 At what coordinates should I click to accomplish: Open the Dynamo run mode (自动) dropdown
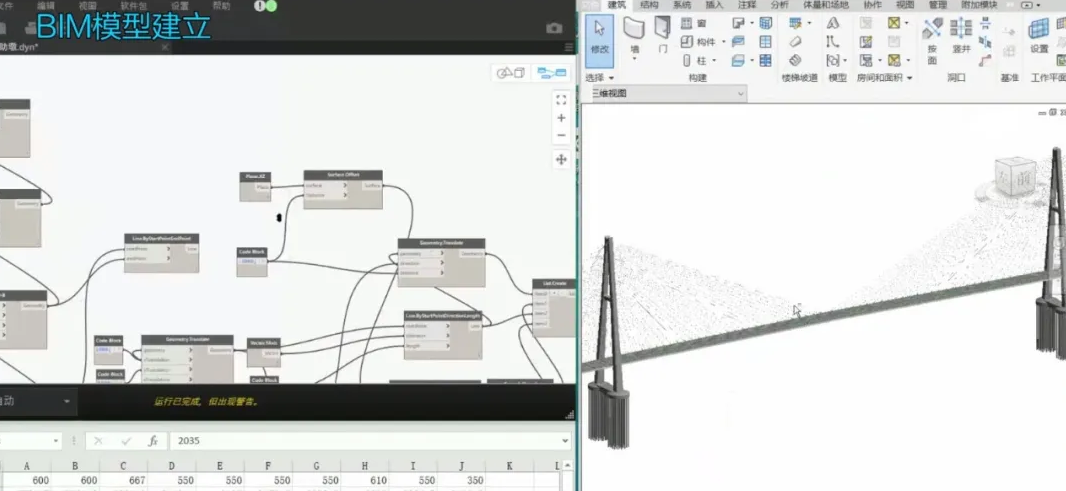point(67,401)
